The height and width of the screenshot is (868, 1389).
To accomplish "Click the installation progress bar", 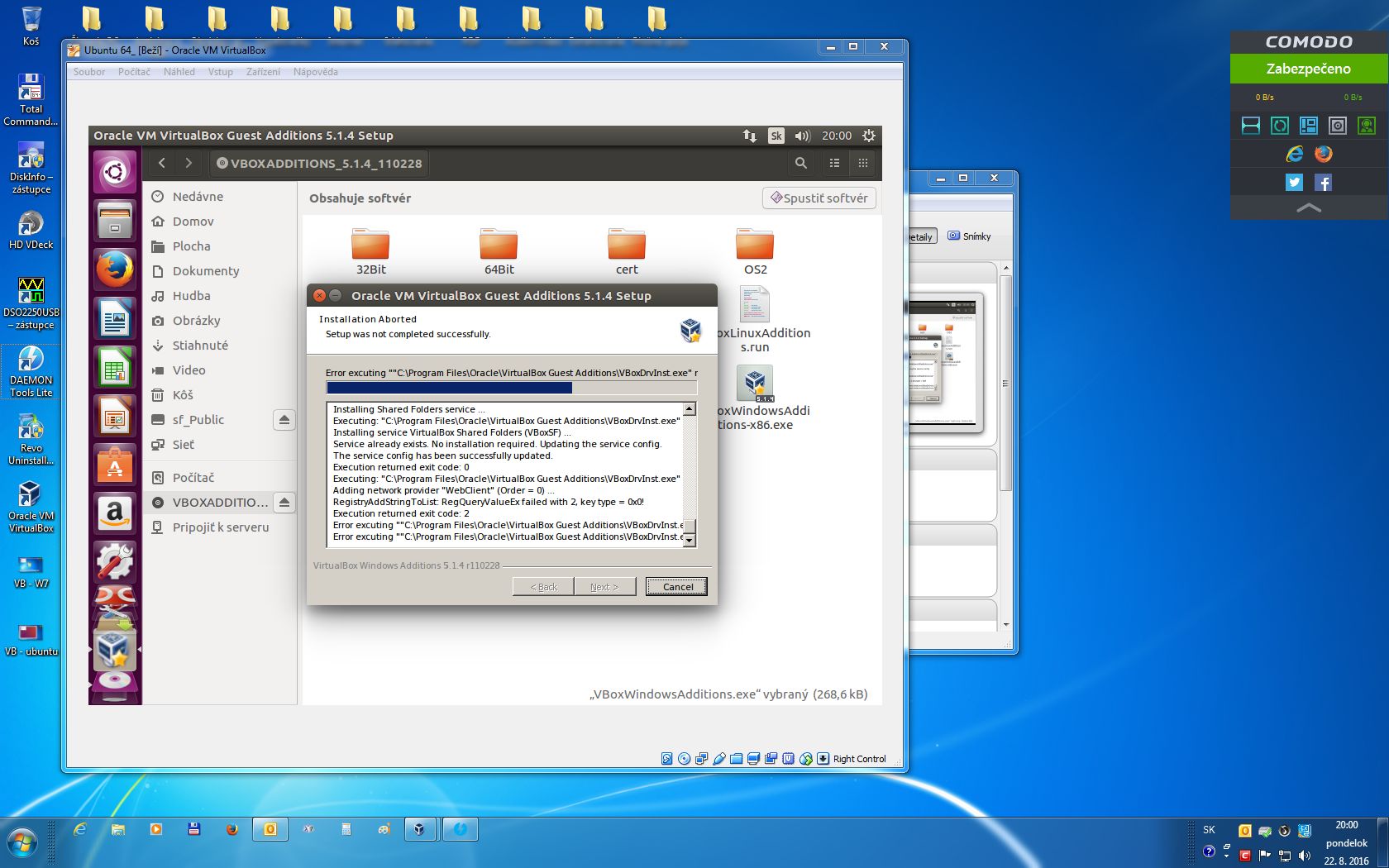I will pos(512,388).
